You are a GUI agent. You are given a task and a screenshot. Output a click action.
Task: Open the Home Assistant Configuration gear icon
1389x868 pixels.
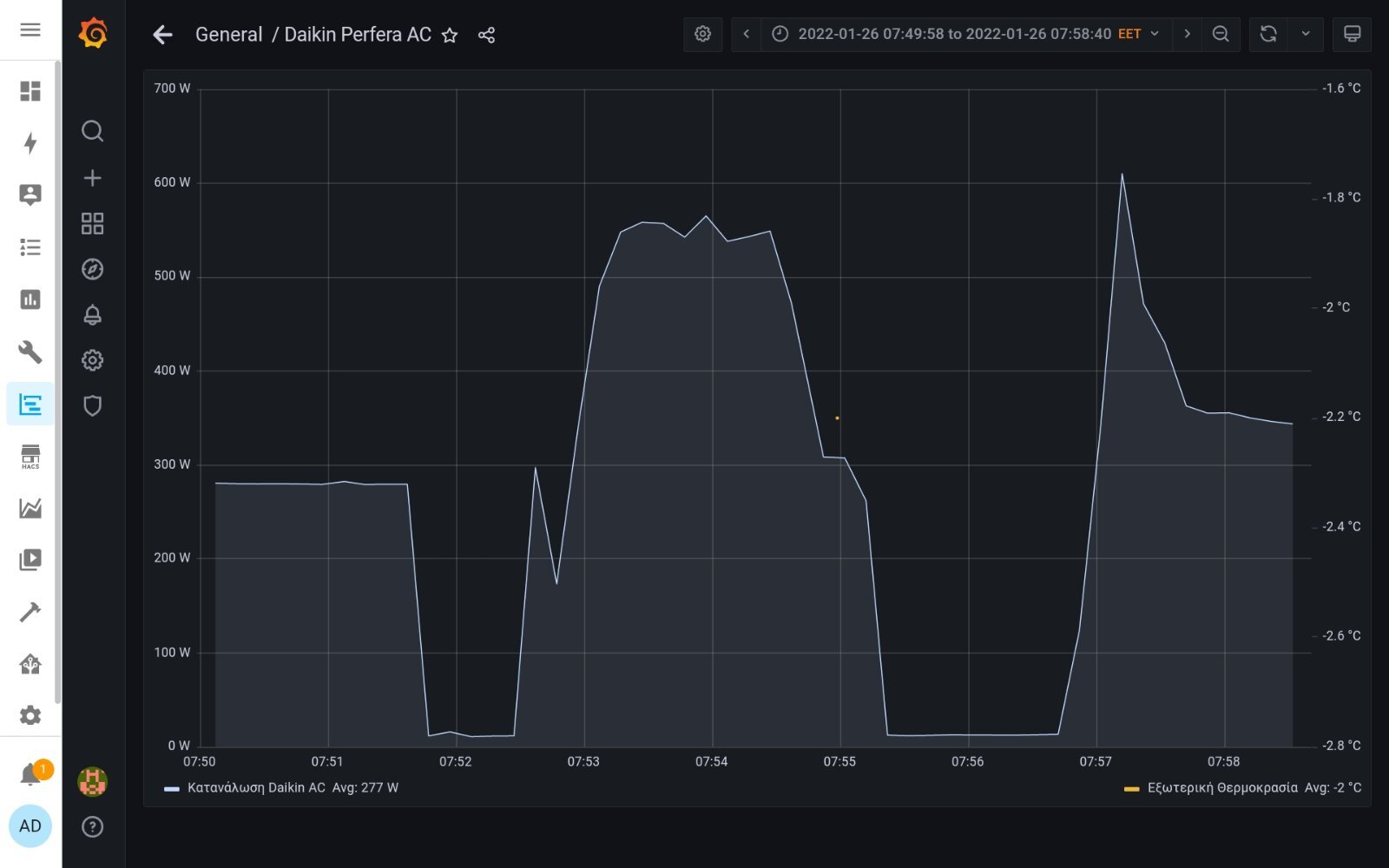30,715
